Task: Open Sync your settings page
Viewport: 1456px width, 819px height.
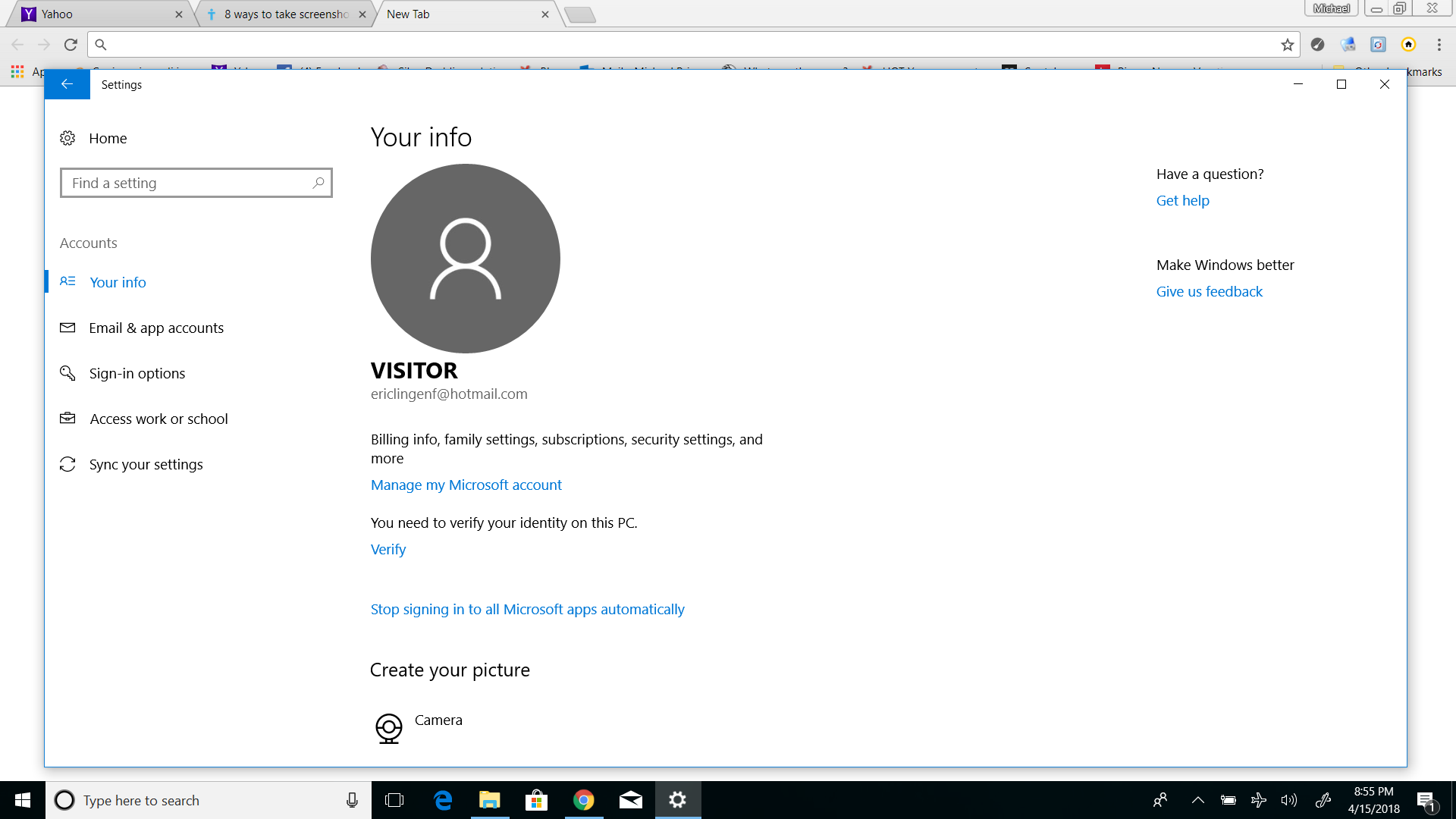Action: tap(146, 464)
